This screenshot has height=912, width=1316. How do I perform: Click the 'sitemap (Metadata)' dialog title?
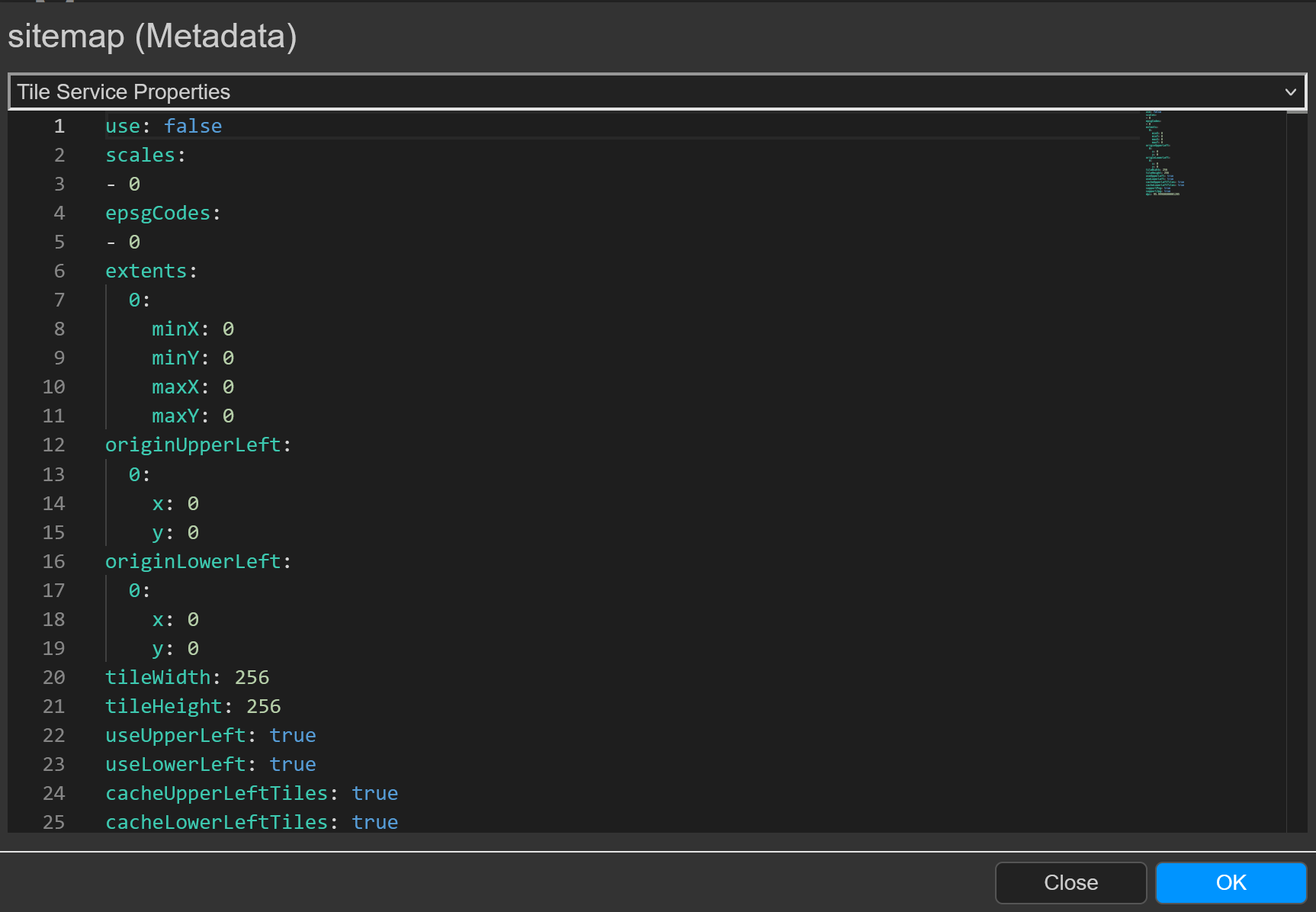point(152,36)
